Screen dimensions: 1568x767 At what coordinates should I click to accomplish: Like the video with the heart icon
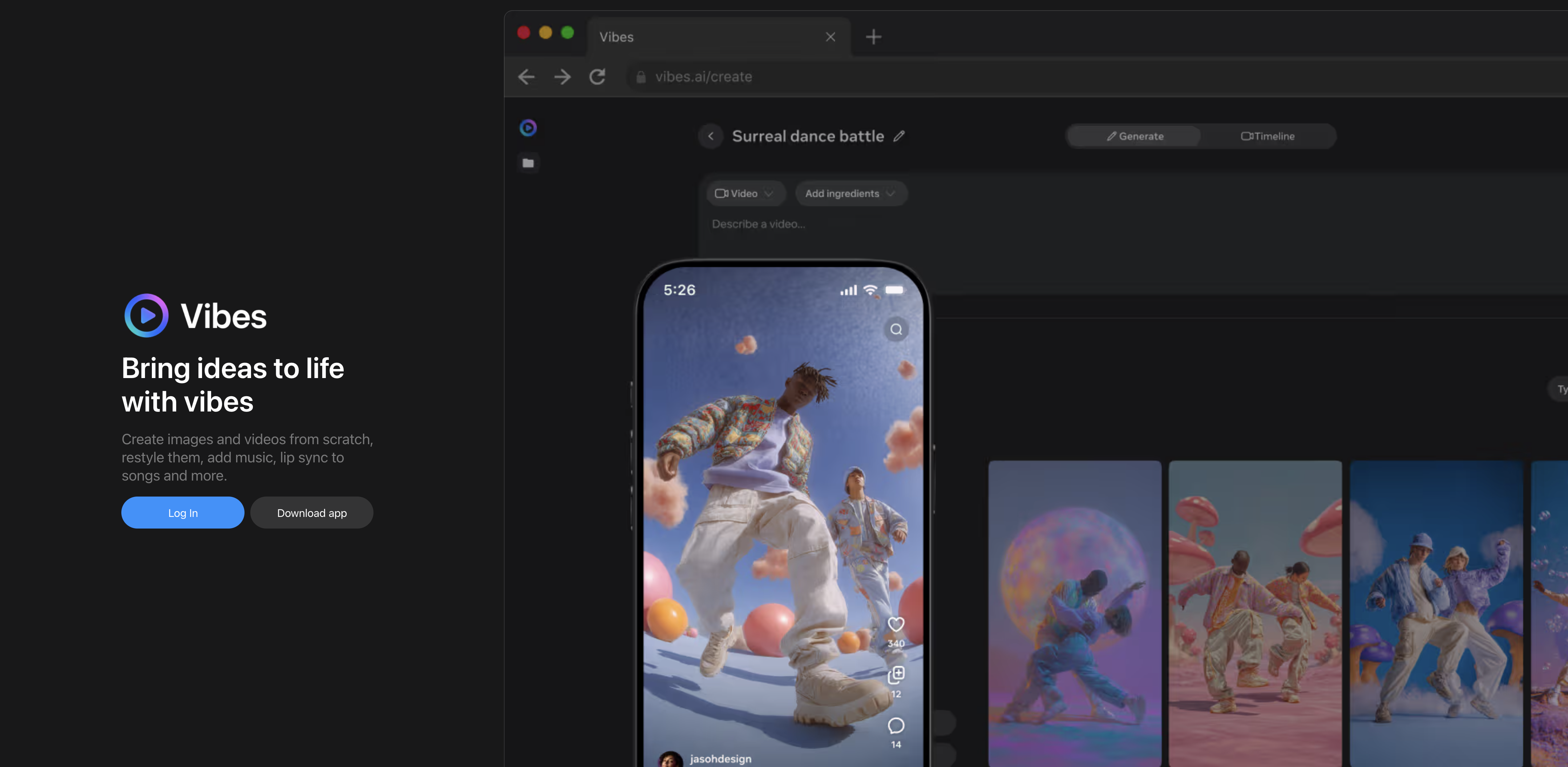point(896,625)
